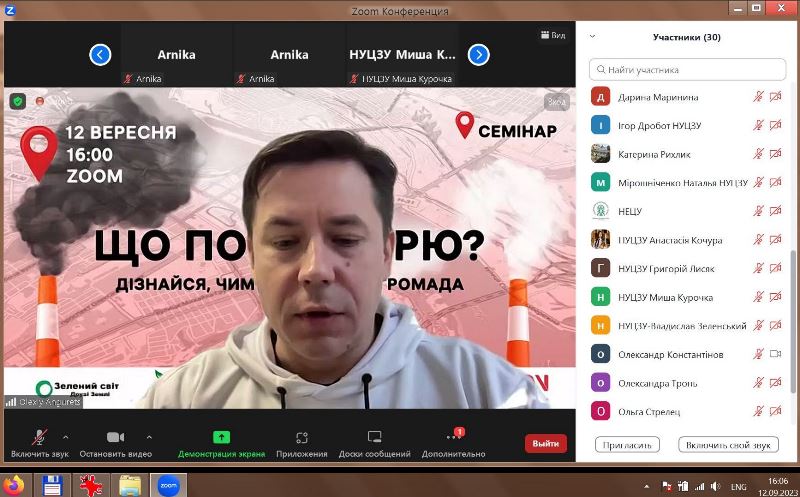Open the Дополнительно more options menu
The image size is (800, 497).
[x=453, y=438]
